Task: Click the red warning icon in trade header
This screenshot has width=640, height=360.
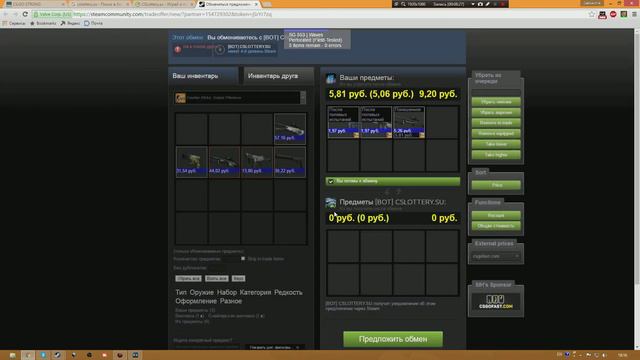Action: (x=178, y=49)
